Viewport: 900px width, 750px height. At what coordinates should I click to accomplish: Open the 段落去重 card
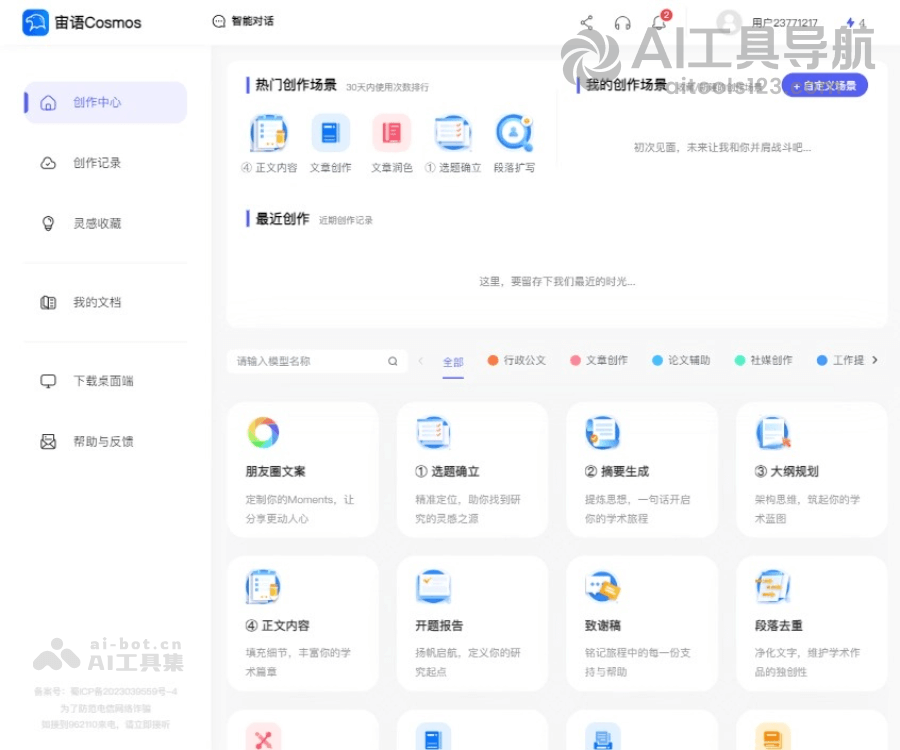(x=812, y=623)
